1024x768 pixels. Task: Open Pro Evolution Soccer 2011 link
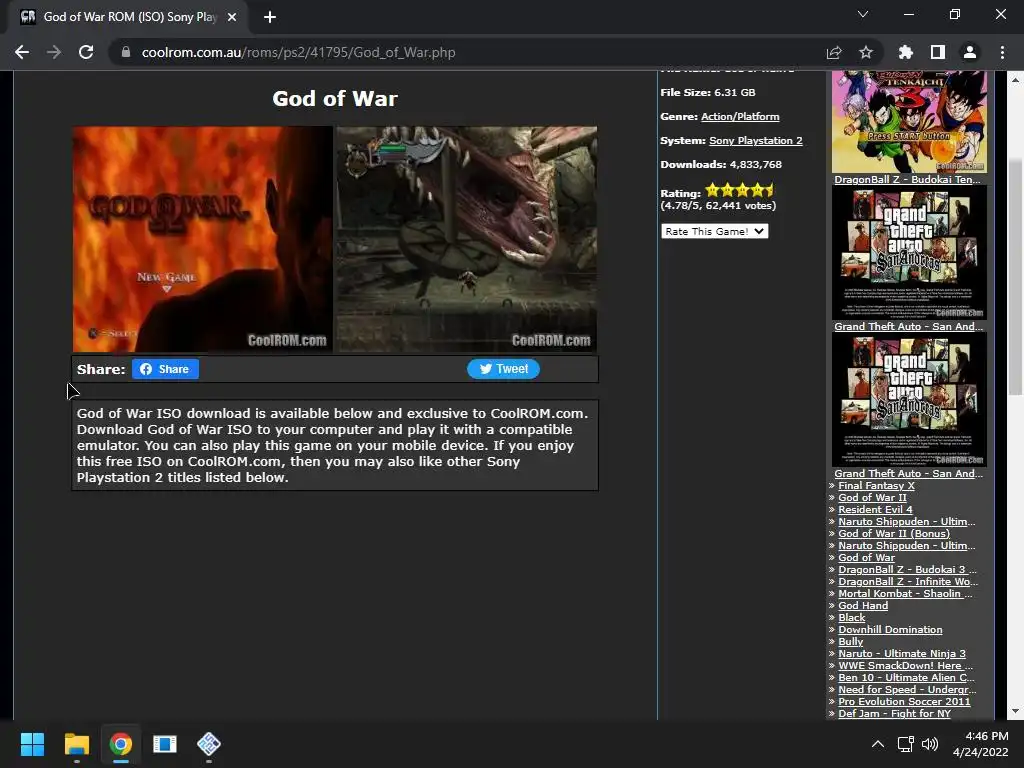pos(904,701)
